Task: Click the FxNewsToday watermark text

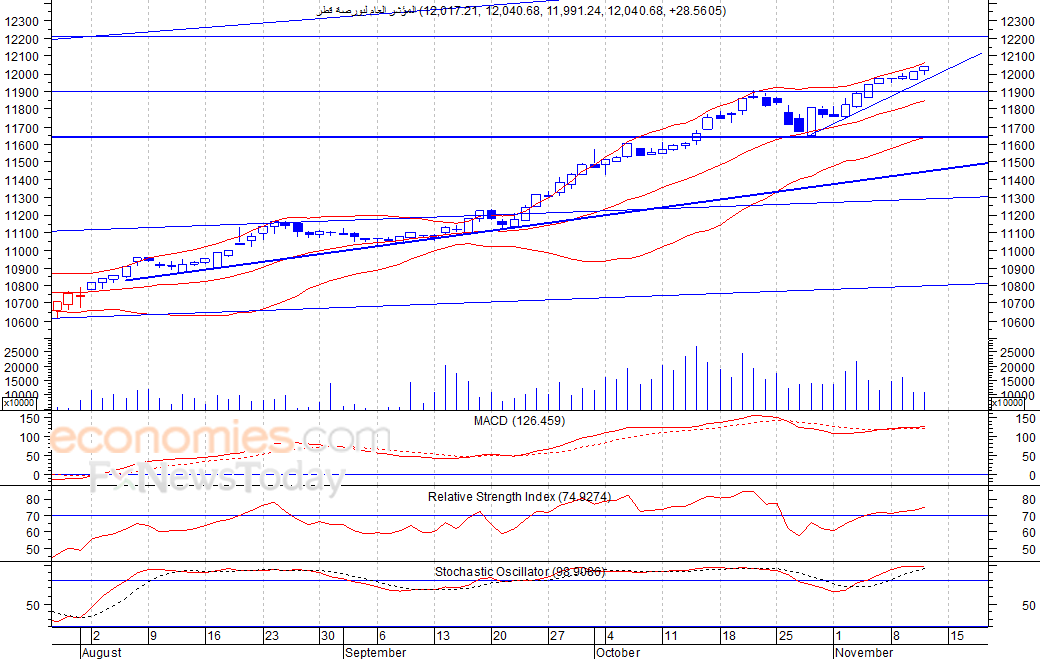Action: [217, 476]
